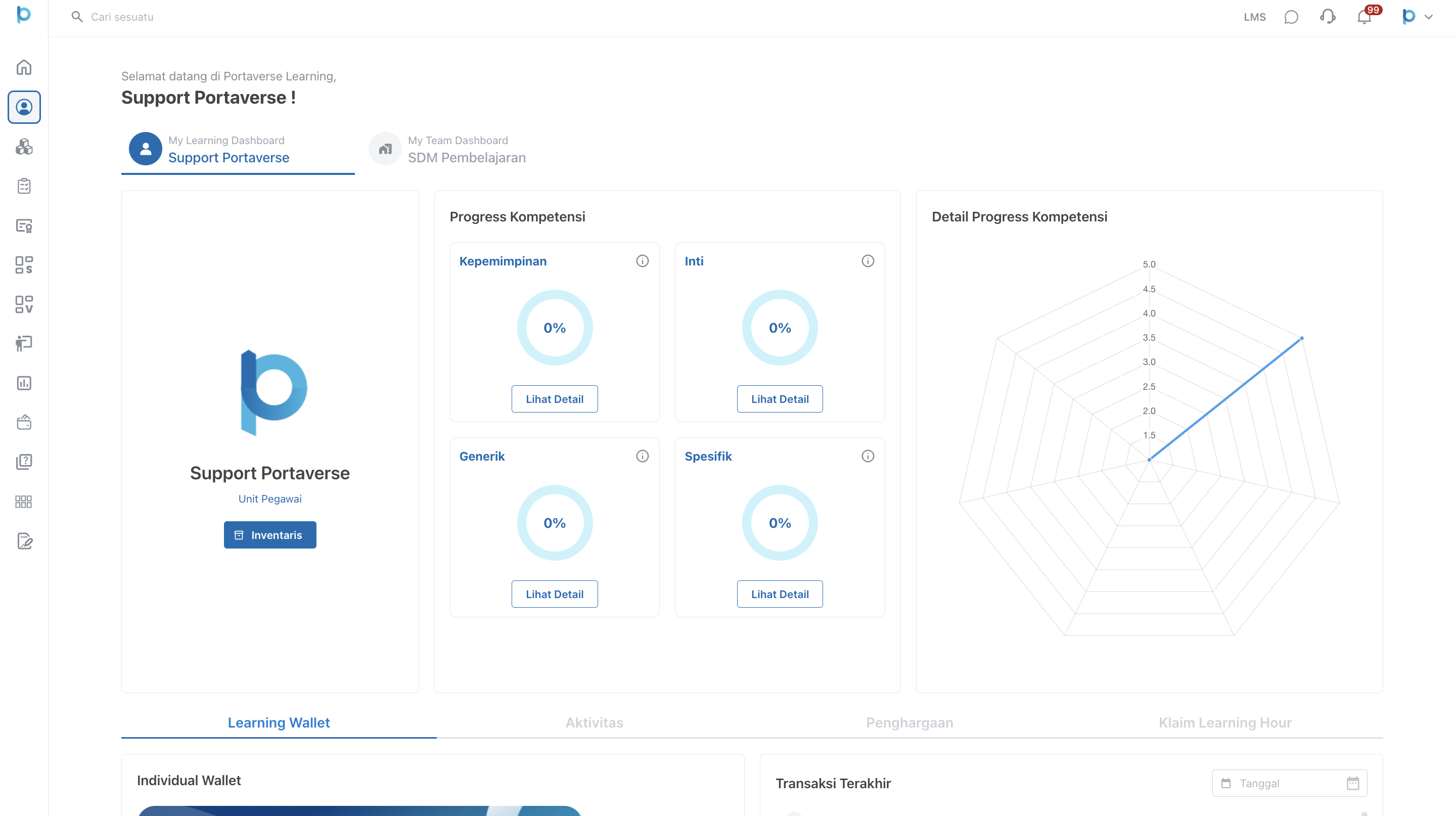Viewport: 1456px width, 816px height.
Task: Show info for Kepemimpinan competency
Action: coord(642,261)
